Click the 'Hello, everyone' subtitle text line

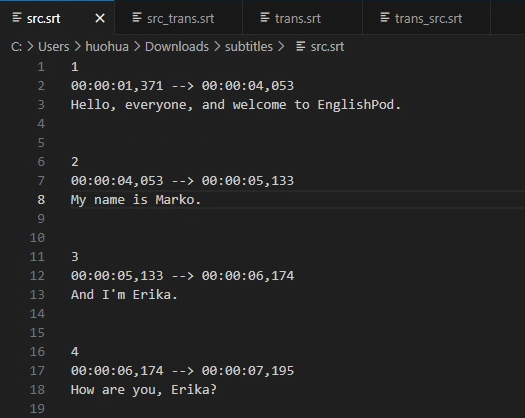(x=236, y=105)
